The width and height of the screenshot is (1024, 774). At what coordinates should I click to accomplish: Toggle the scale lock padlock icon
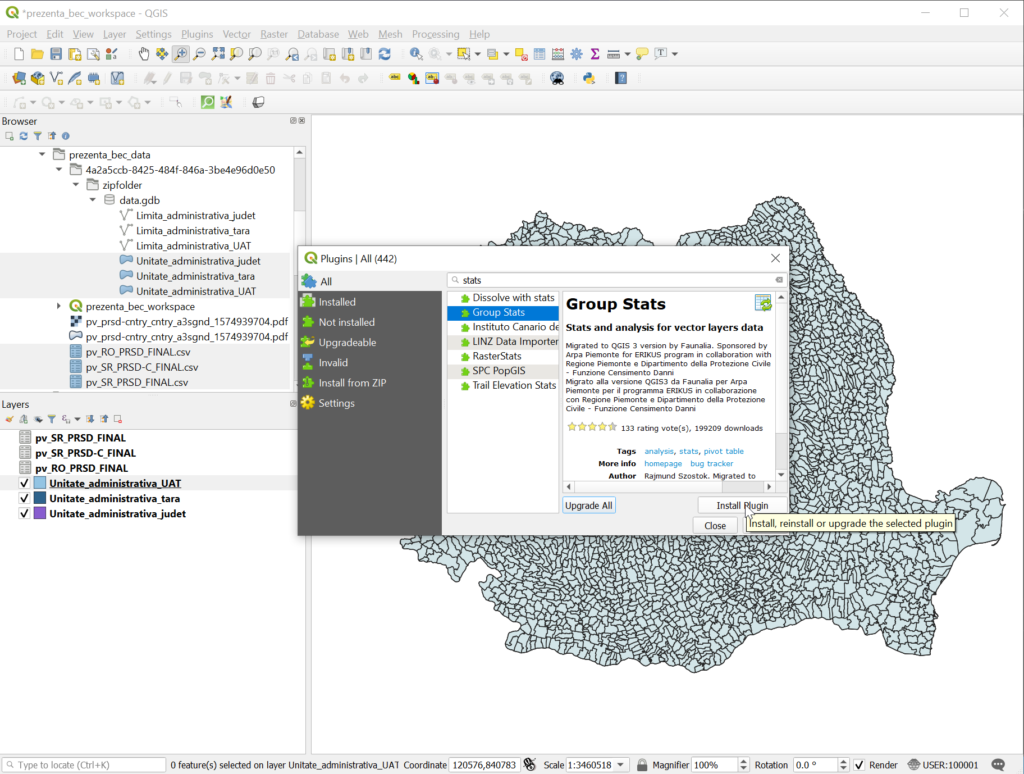[x=641, y=765]
